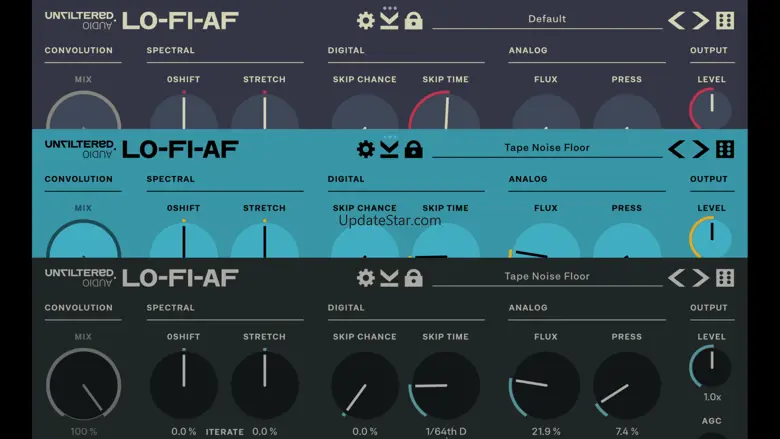
Task: Go to previous preset in purple panel
Action: pos(677,20)
